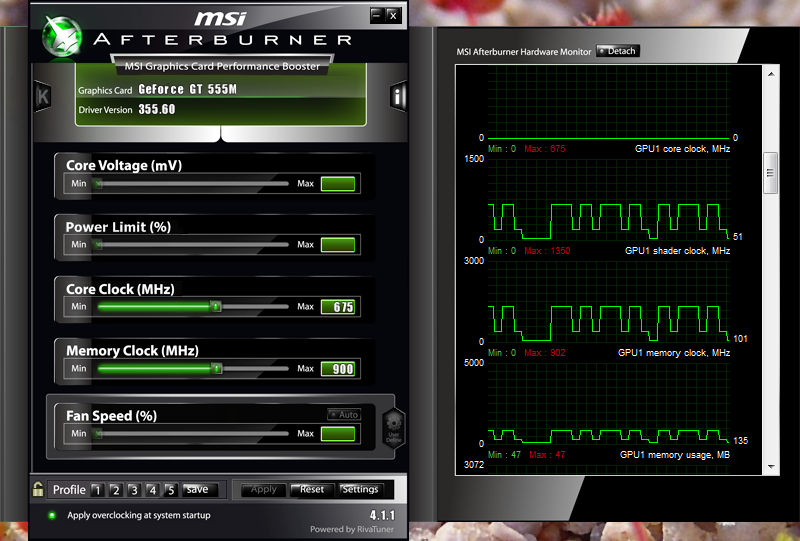
Task: Click the Power Limit value field
Action: coord(338,245)
